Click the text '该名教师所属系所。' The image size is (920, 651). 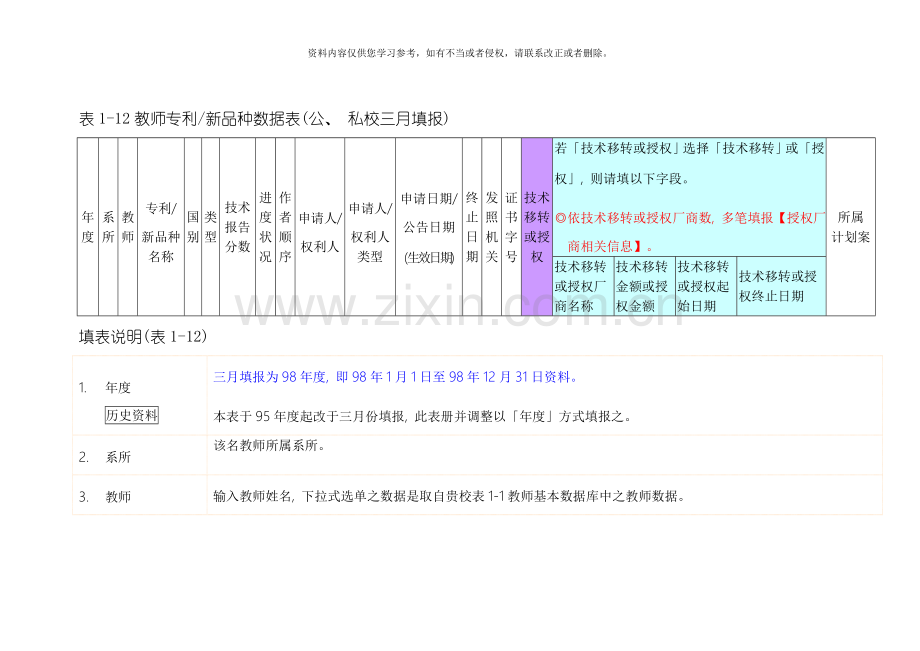coord(270,446)
